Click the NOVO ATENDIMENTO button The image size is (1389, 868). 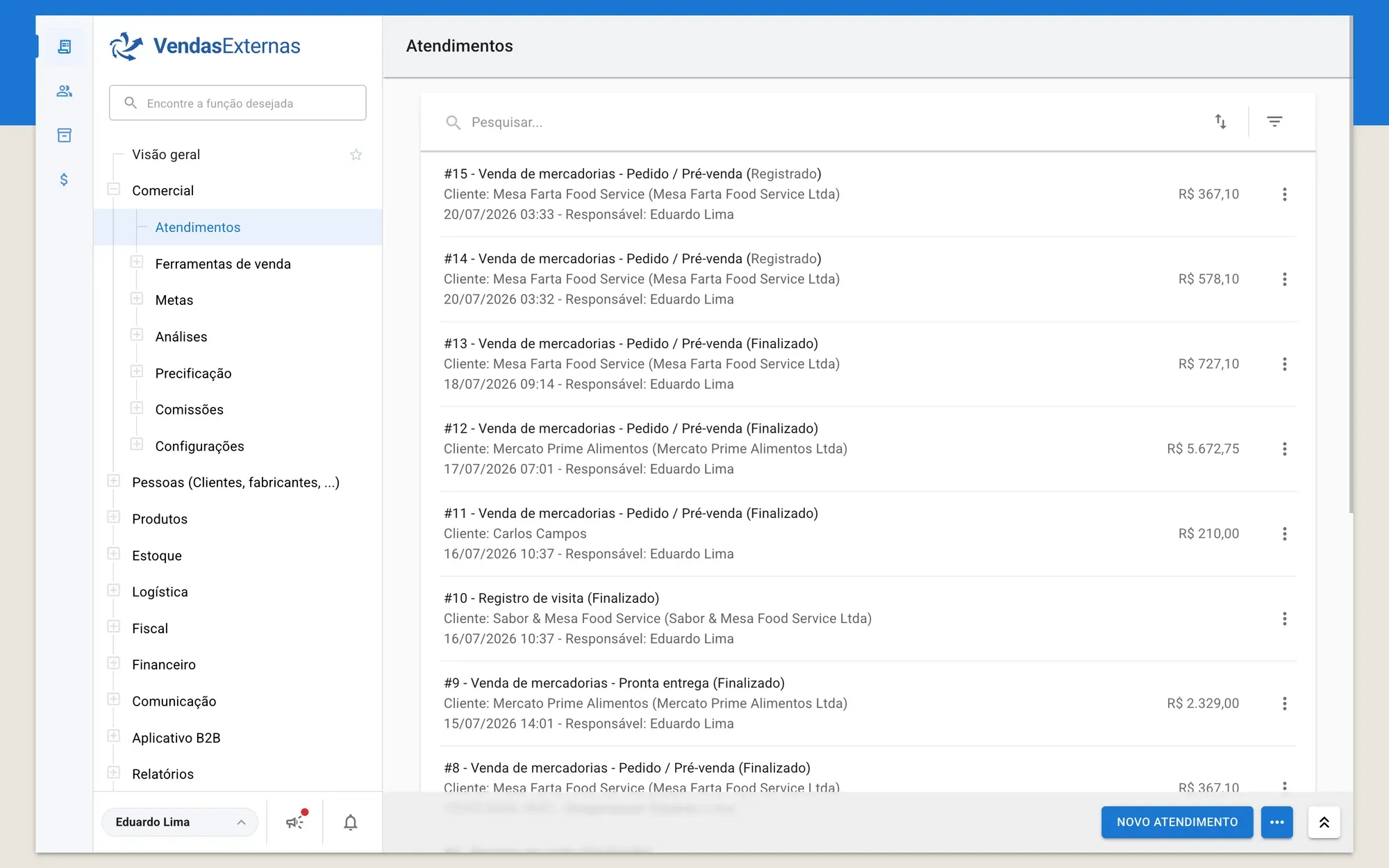1177,822
